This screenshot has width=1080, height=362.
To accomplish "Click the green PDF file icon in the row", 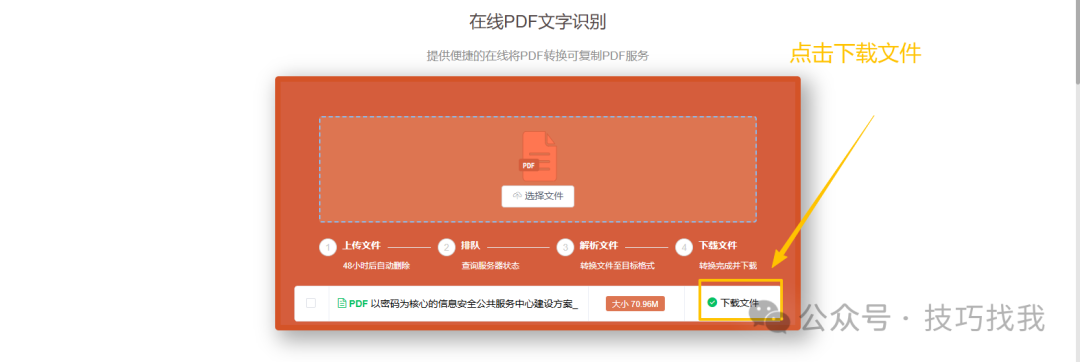I will click(342, 303).
